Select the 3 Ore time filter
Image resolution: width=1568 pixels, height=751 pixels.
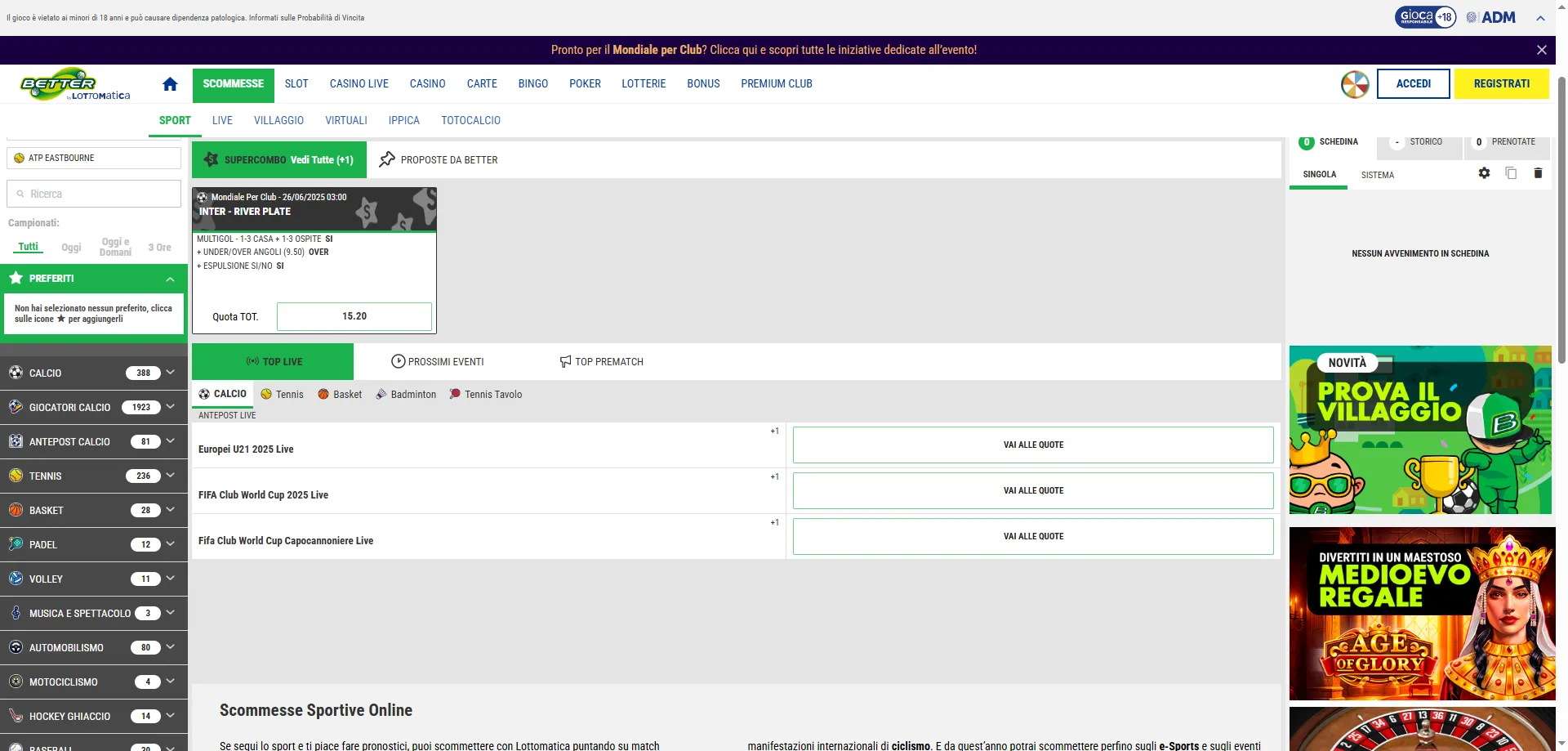[x=159, y=248]
